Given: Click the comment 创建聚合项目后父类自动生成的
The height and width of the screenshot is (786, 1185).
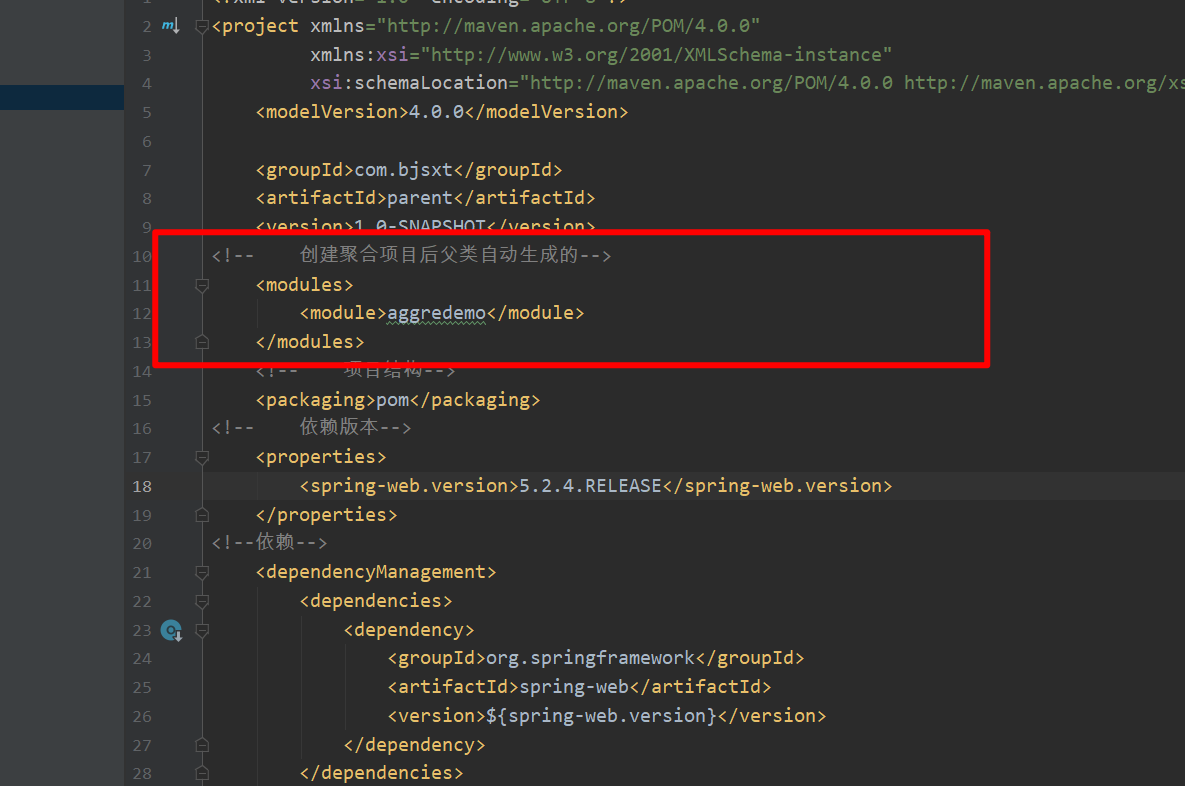Looking at the screenshot, I should [439, 255].
